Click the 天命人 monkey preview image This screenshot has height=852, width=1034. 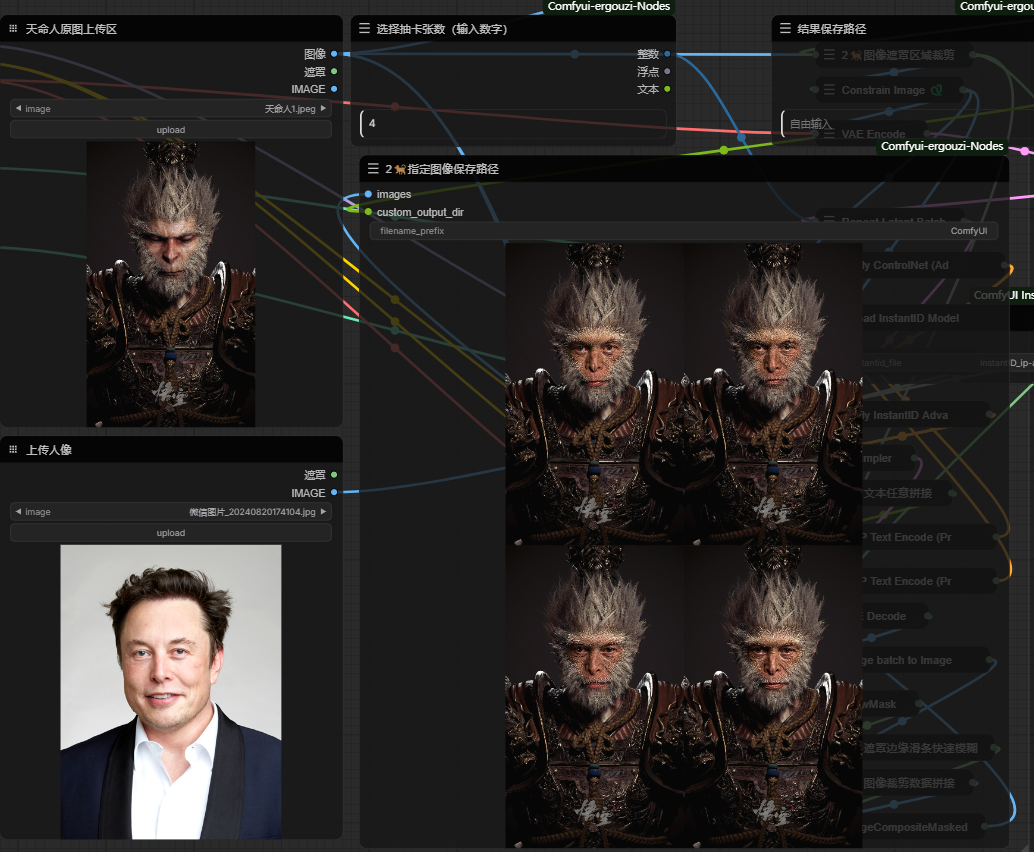(171, 284)
